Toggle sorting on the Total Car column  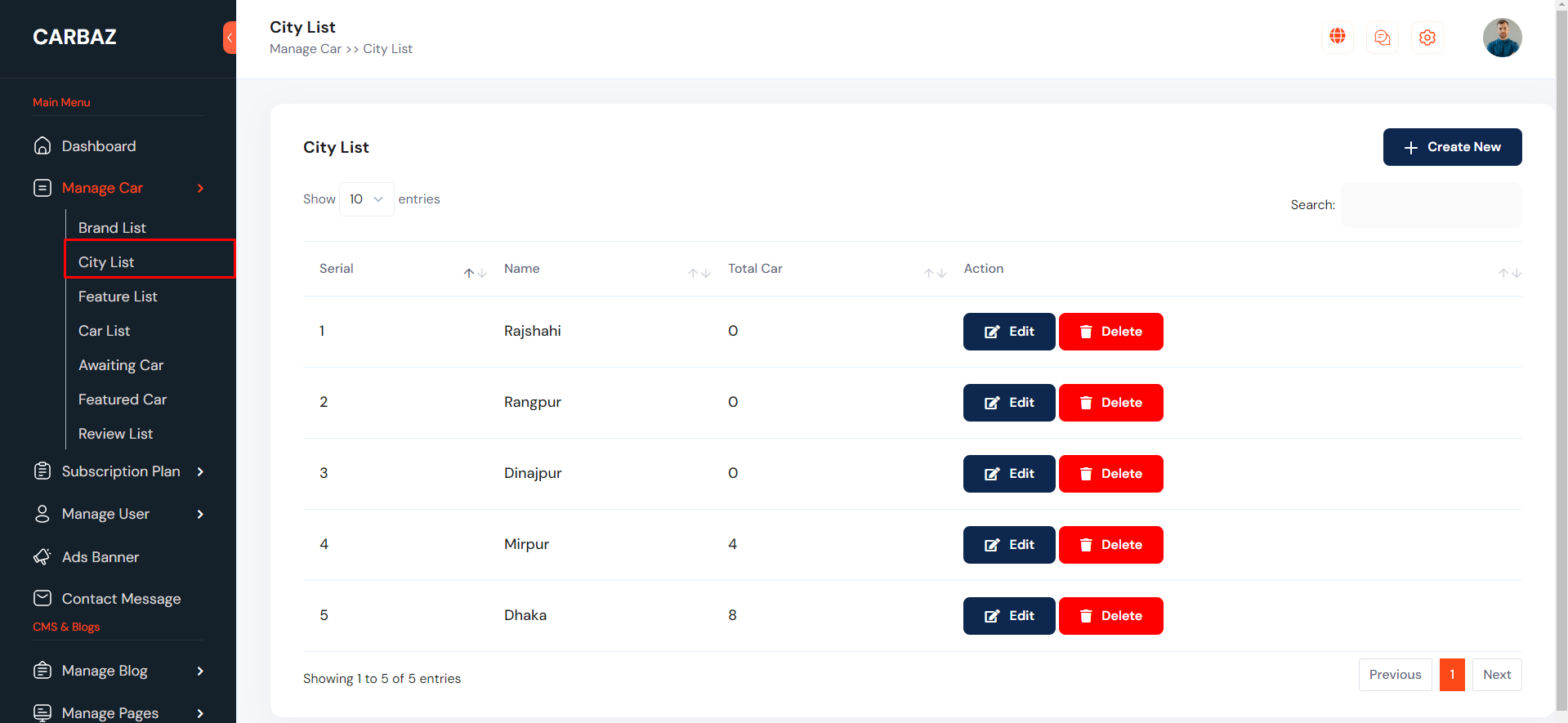coord(935,273)
